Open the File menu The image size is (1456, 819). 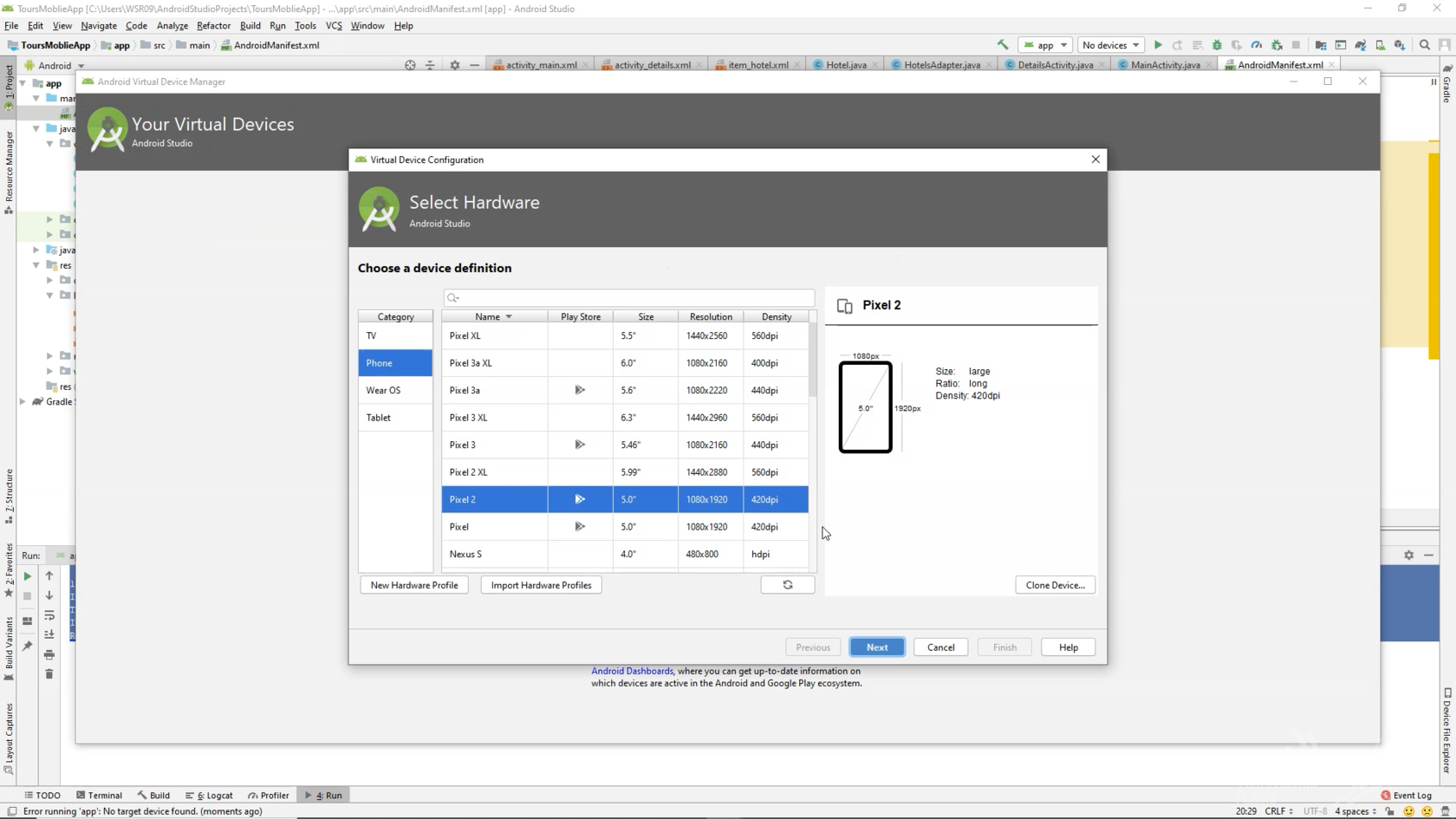(x=11, y=26)
